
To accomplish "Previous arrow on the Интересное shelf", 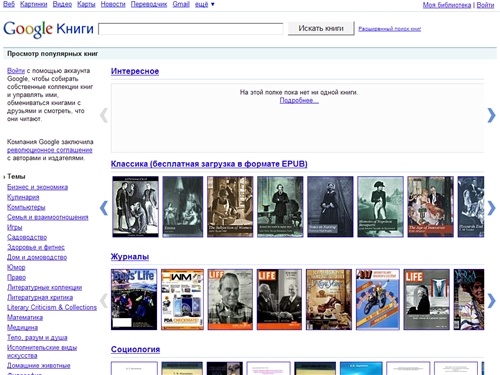I will (x=104, y=115).
